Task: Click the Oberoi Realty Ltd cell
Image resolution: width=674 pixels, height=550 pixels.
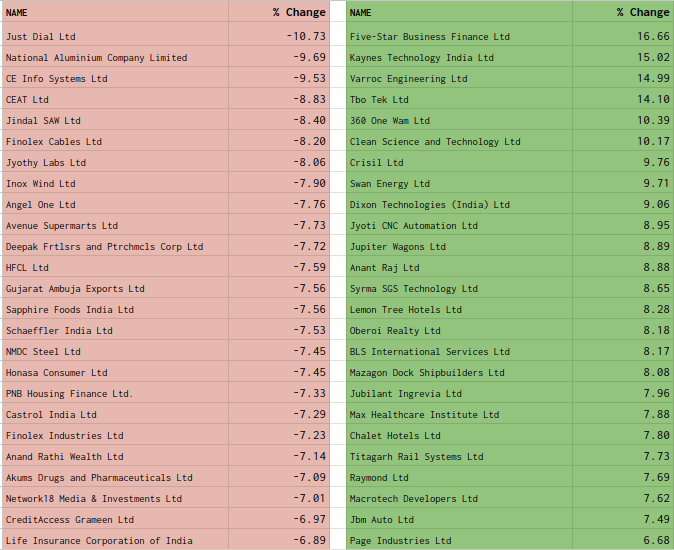Action: click(x=459, y=331)
